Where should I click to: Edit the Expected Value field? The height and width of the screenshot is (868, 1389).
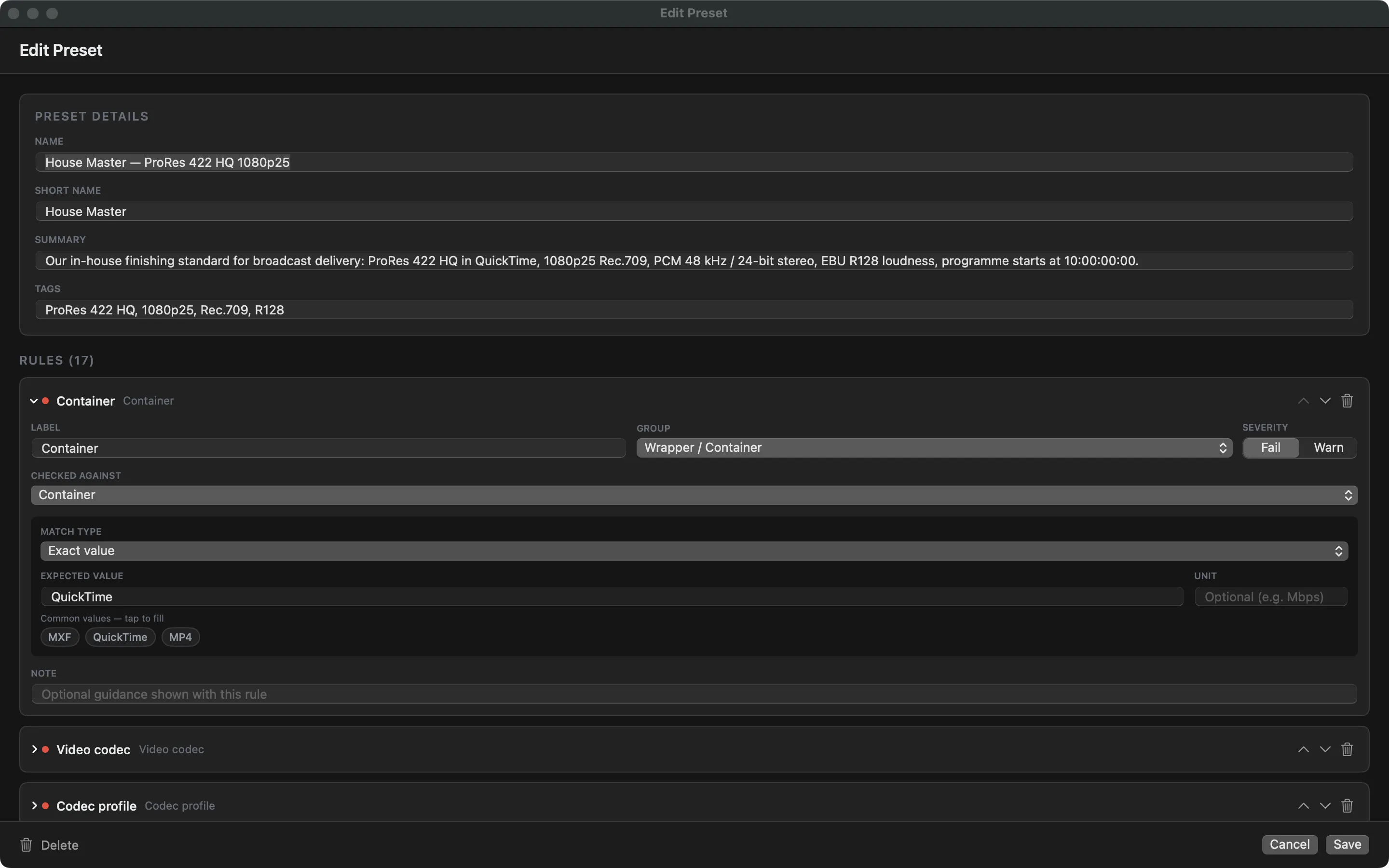click(612, 597)
